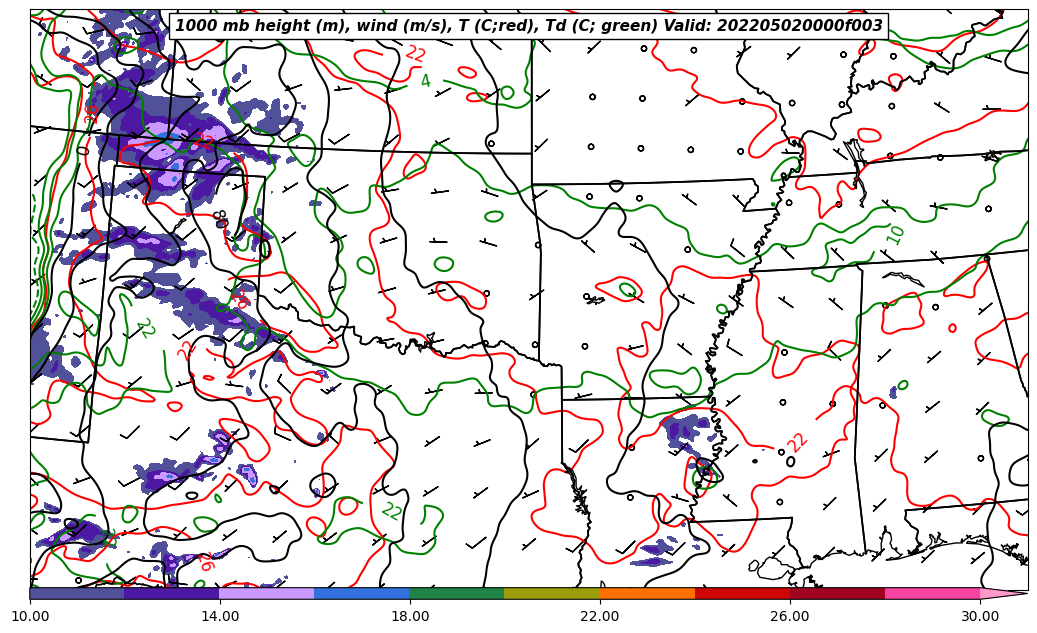Pick the hot pink 28–30 colorbar segment
Viewport: 1037px width, 633px height.
point(932,593)
